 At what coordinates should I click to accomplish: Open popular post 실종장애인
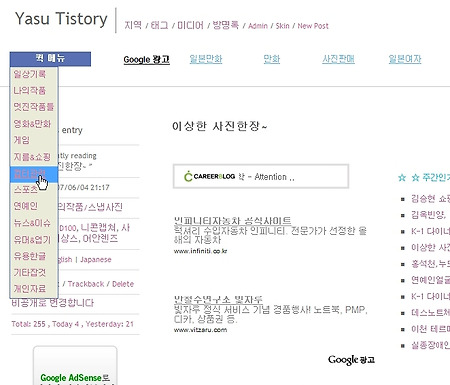coord(430,345)
